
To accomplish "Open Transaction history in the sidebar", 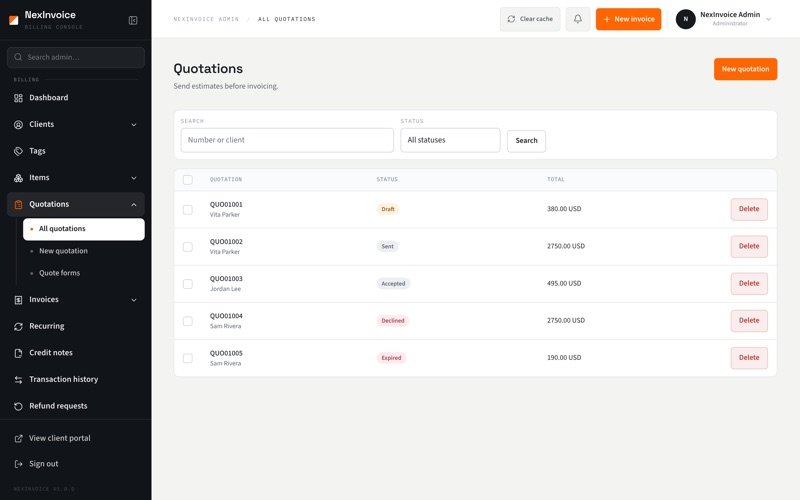I will click(76, 380).
